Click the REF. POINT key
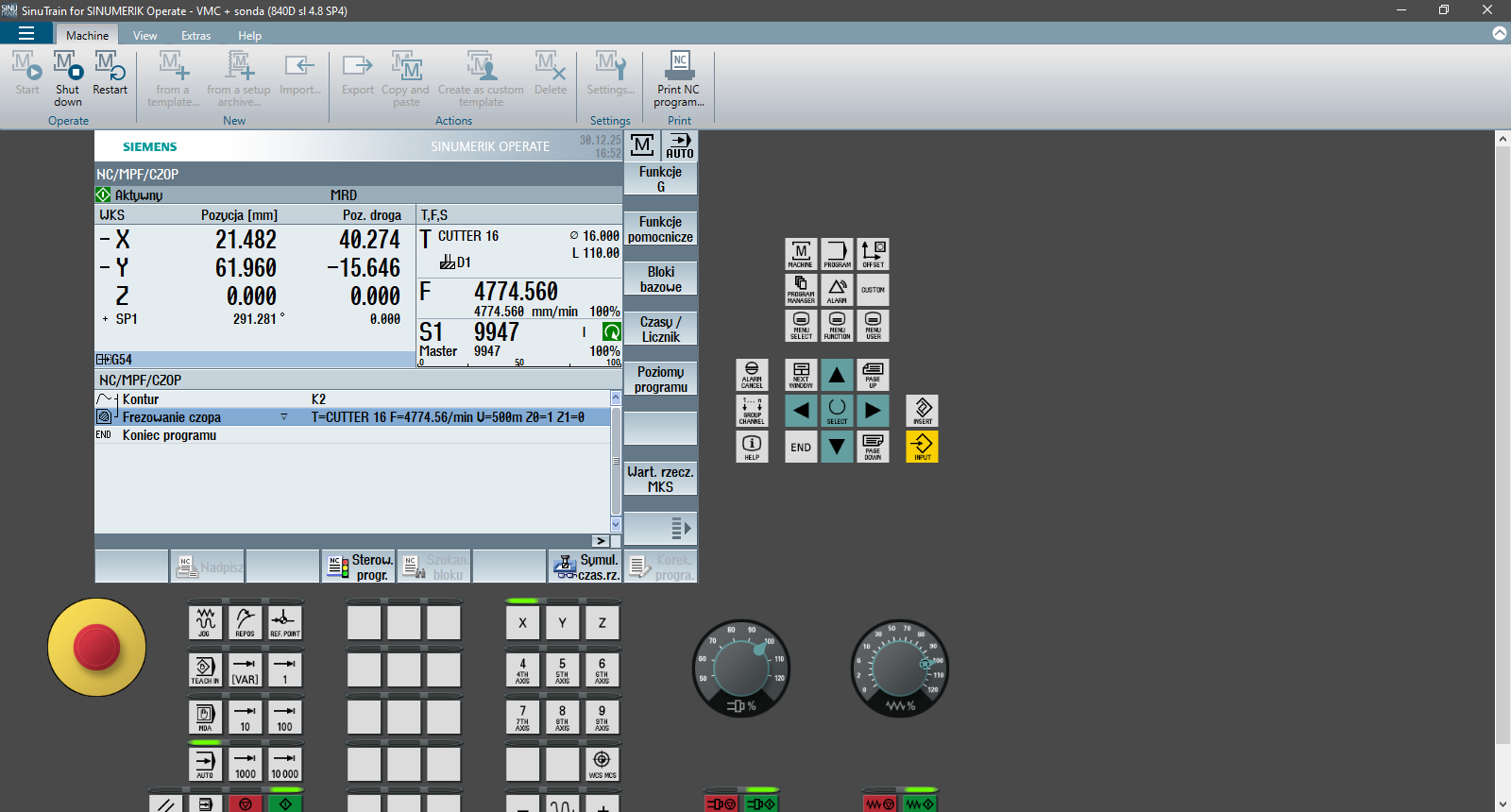The height and width of the screenshot is (812, 1511). (x=284, y=623)
